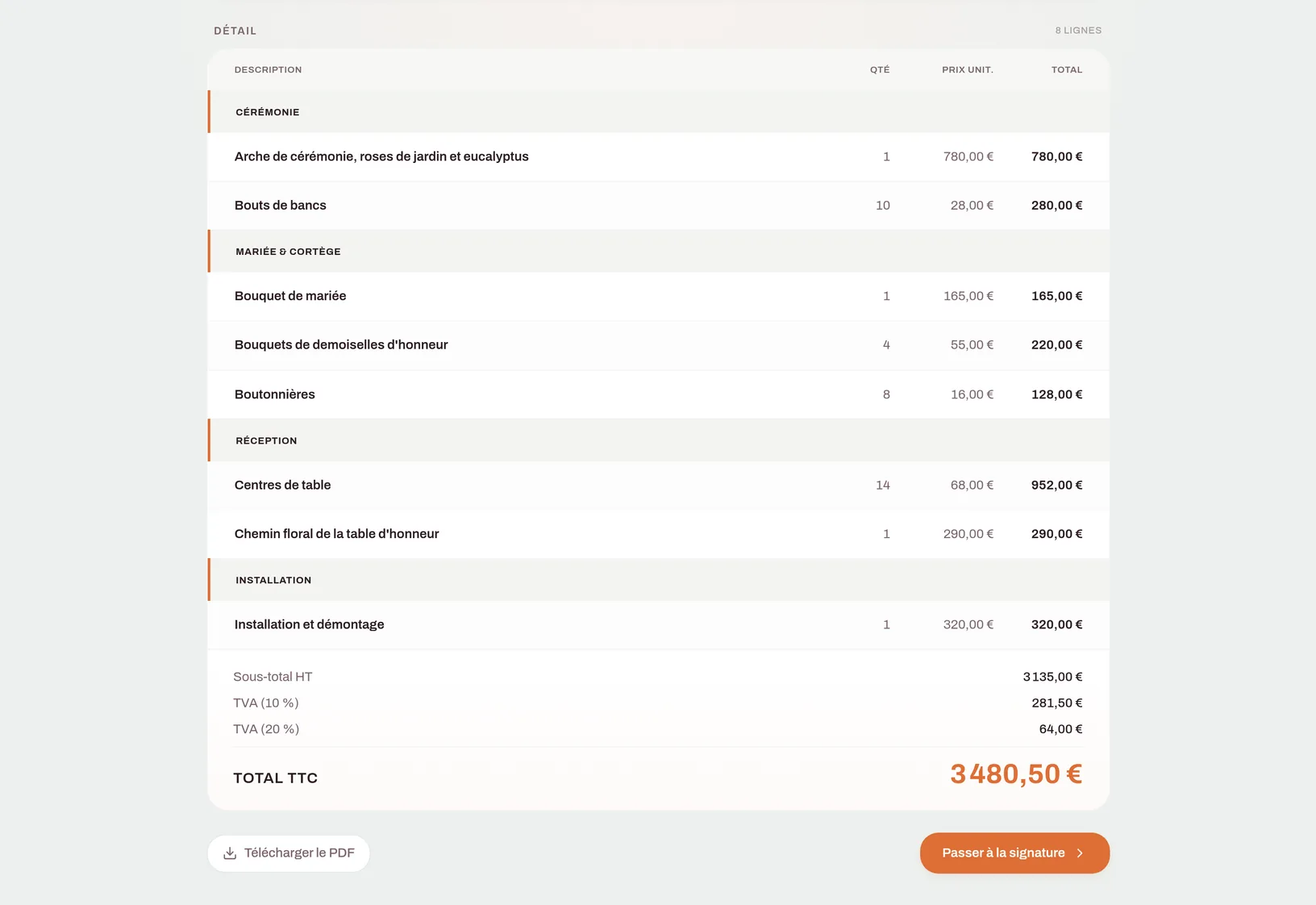Click the download icon beside Télécharger le PDF
The width and height of the screenshot is (1316, 905).
(230, 853)
